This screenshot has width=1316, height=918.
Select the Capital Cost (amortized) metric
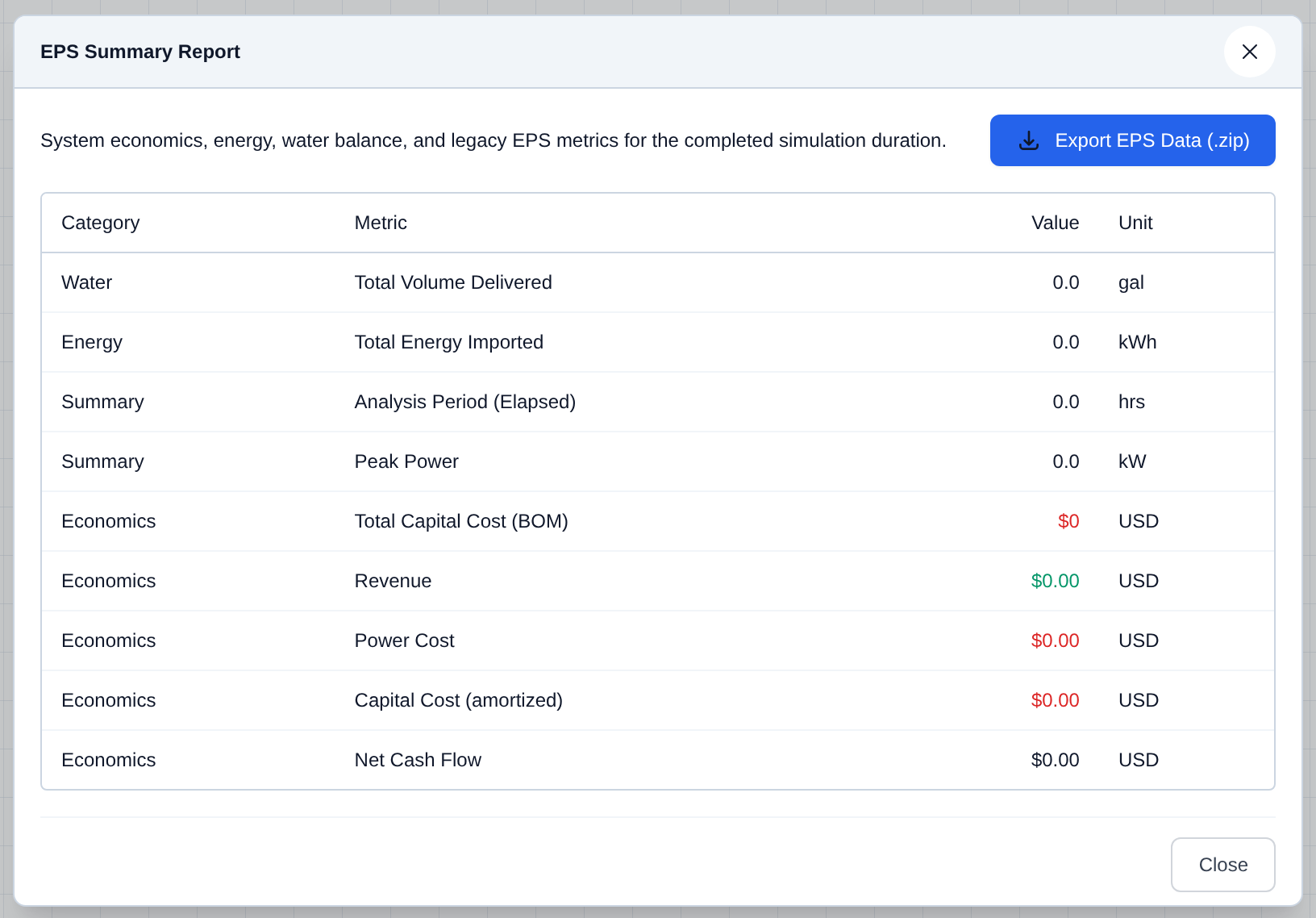point(459,700)
